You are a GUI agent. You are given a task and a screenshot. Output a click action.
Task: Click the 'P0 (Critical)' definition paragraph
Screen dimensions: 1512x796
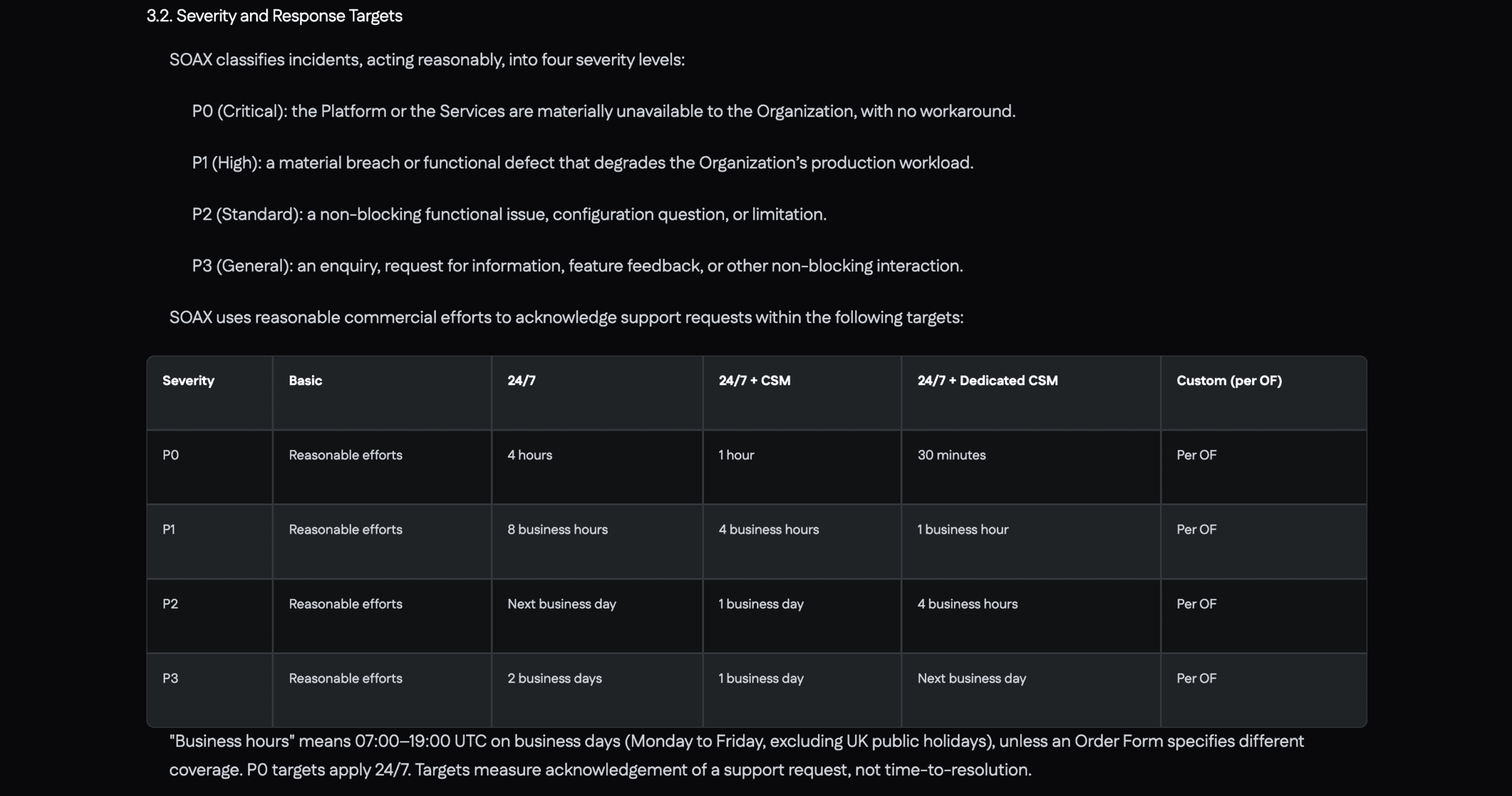pos(604,111)
